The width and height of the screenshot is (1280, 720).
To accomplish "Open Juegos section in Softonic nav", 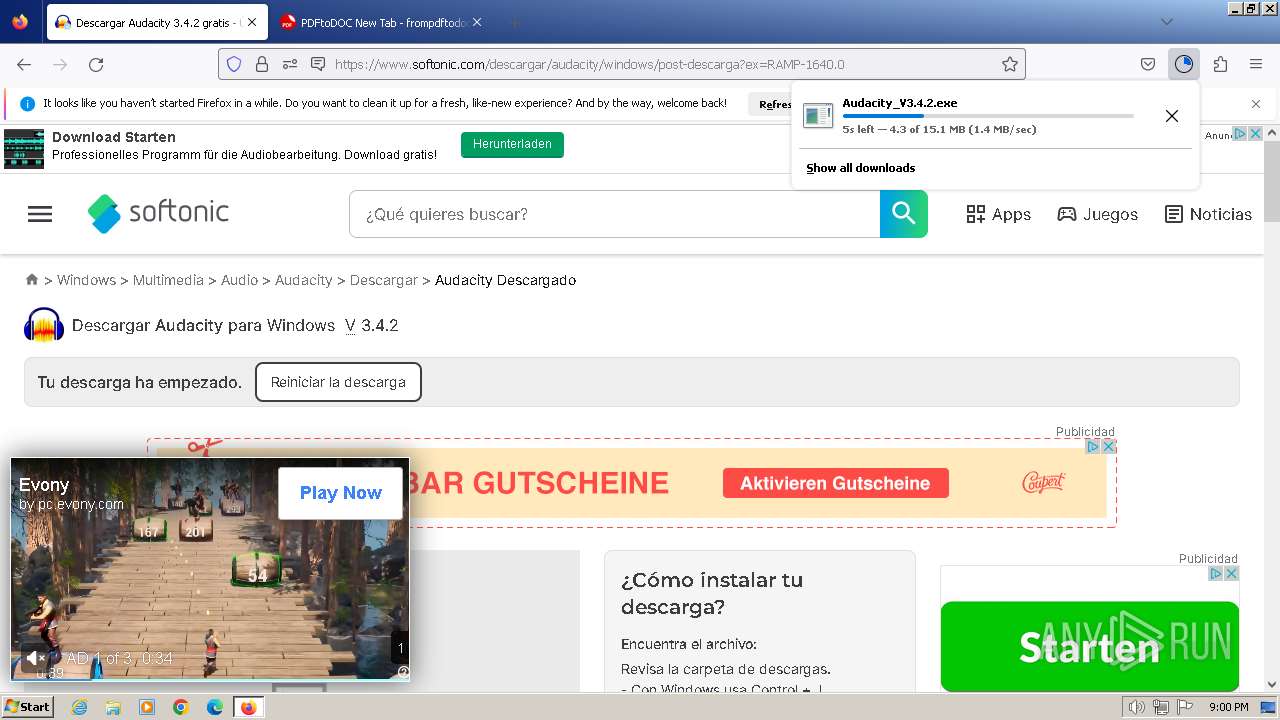I will pos(1098,214).
